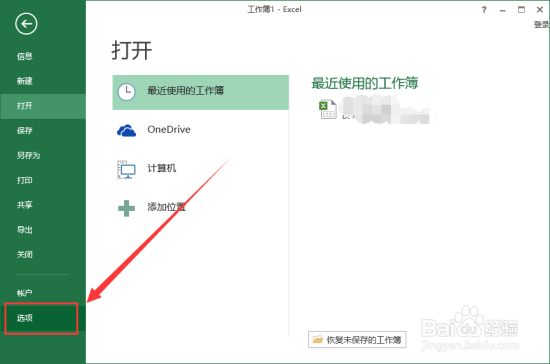The width and height of the screenshot is (550, 364).
Task: Minimize the Excel window
Action: (x=503, y=10)
